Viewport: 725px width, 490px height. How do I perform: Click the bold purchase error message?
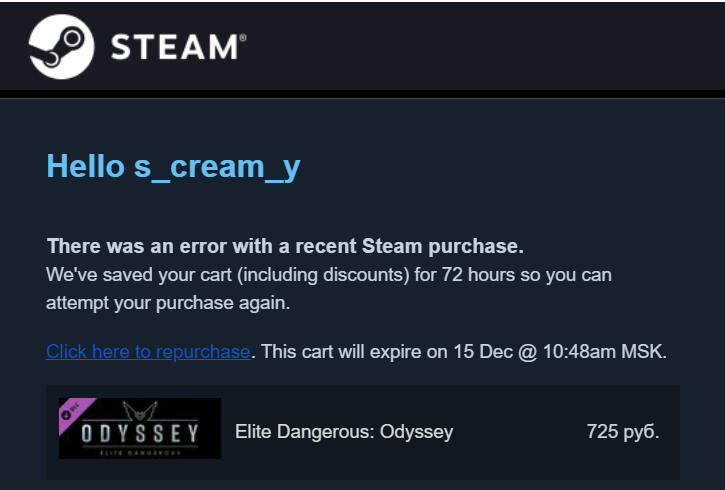[x=285, y=246]
